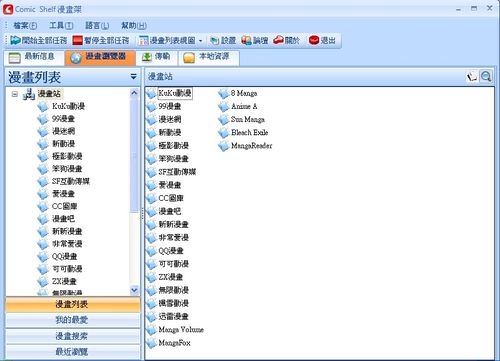Screen dimensions: 500x361
Task: Switch to the transfer tab
Action: click(157, 57)
